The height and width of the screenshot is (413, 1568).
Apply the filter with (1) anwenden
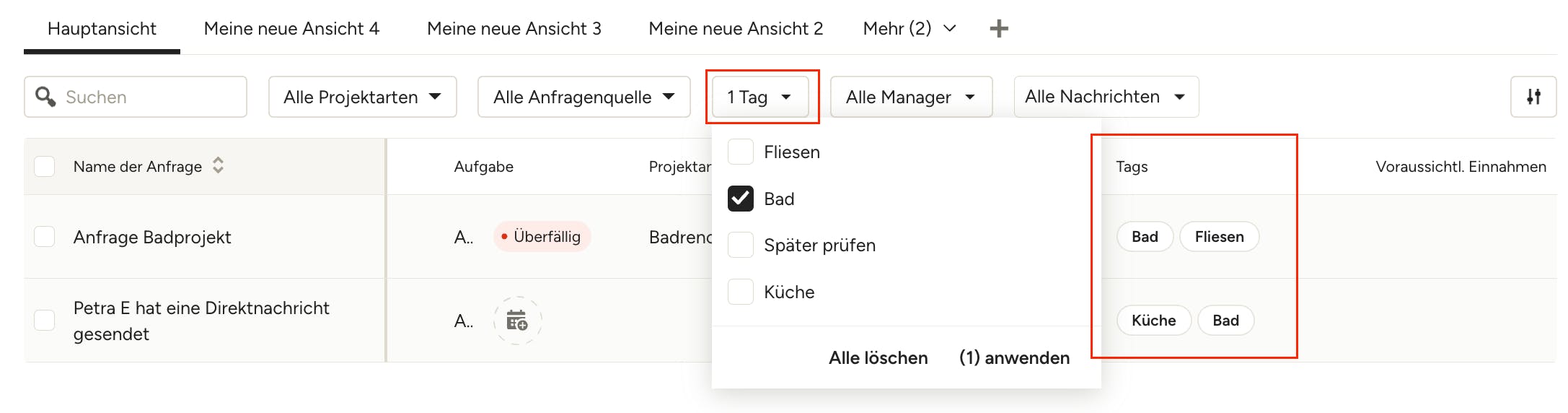click(x=1014, y=358)
